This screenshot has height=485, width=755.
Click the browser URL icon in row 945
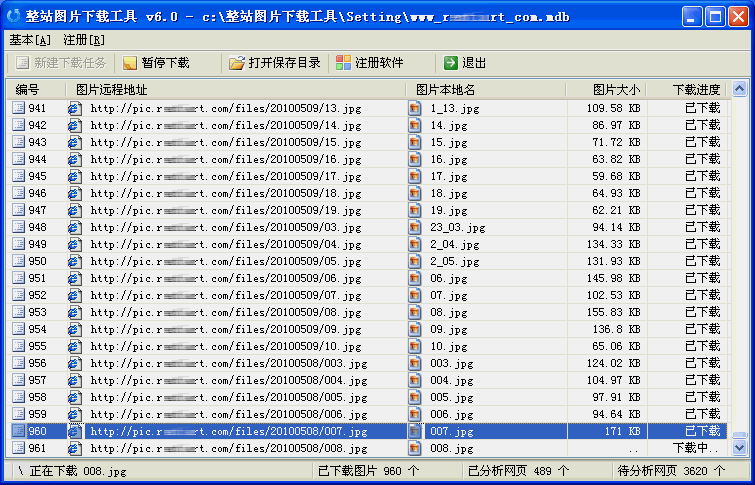point(75,176)
